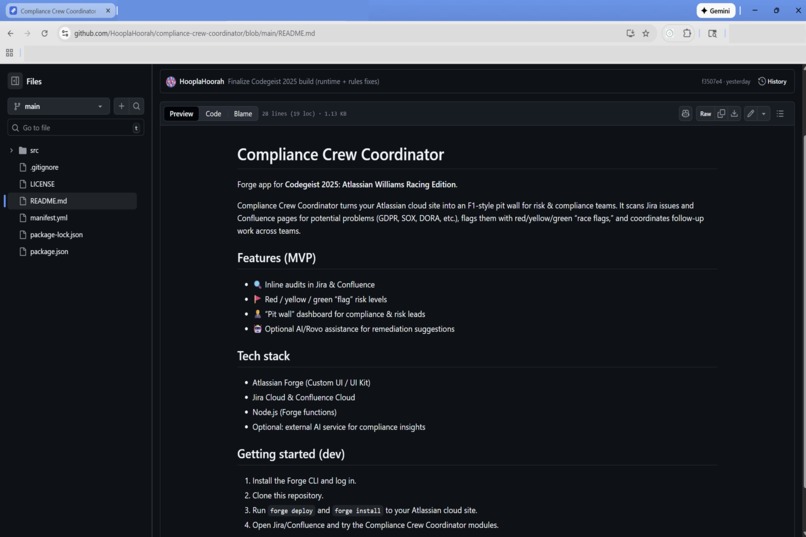This screenshot has height=537, width=806.
Task: Collapse the Files side panel icon
Action: tap(15, 81)
